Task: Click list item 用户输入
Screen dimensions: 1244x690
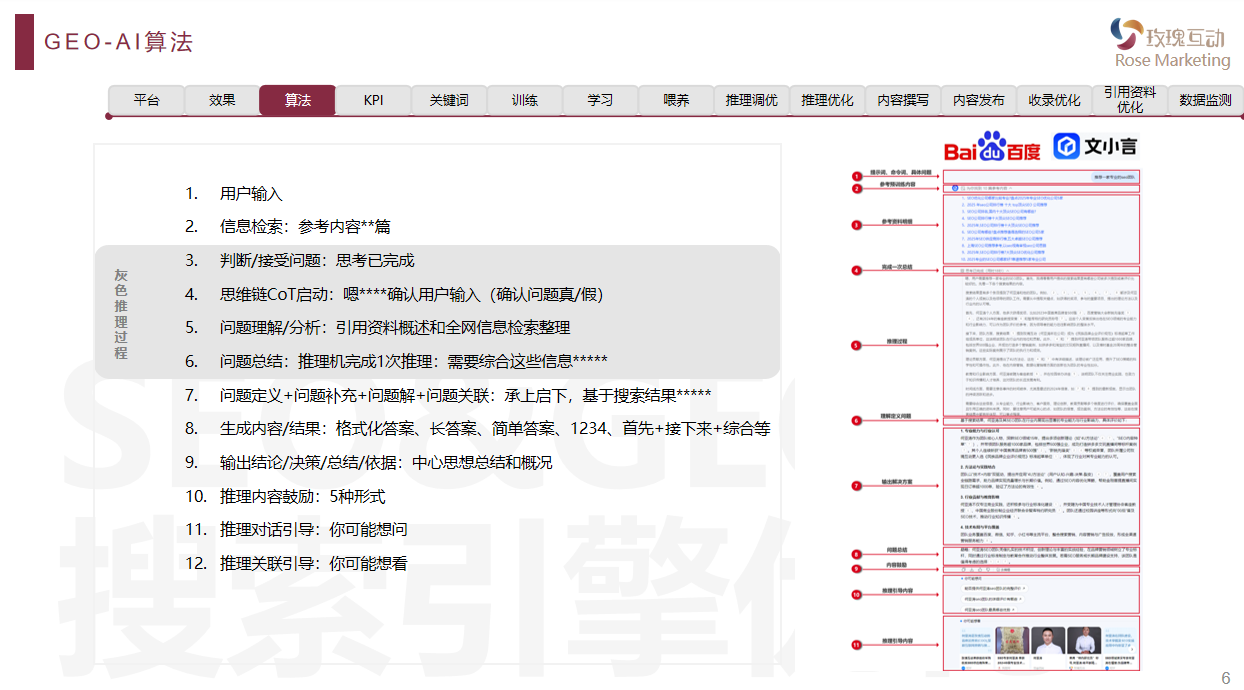Action: coord(251,194)
